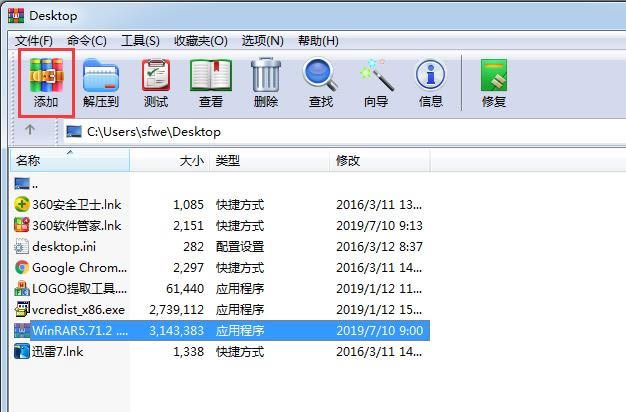This screenshot has height=412, width=626.
Task: Click the size value 282
Action: pos(194,247)
